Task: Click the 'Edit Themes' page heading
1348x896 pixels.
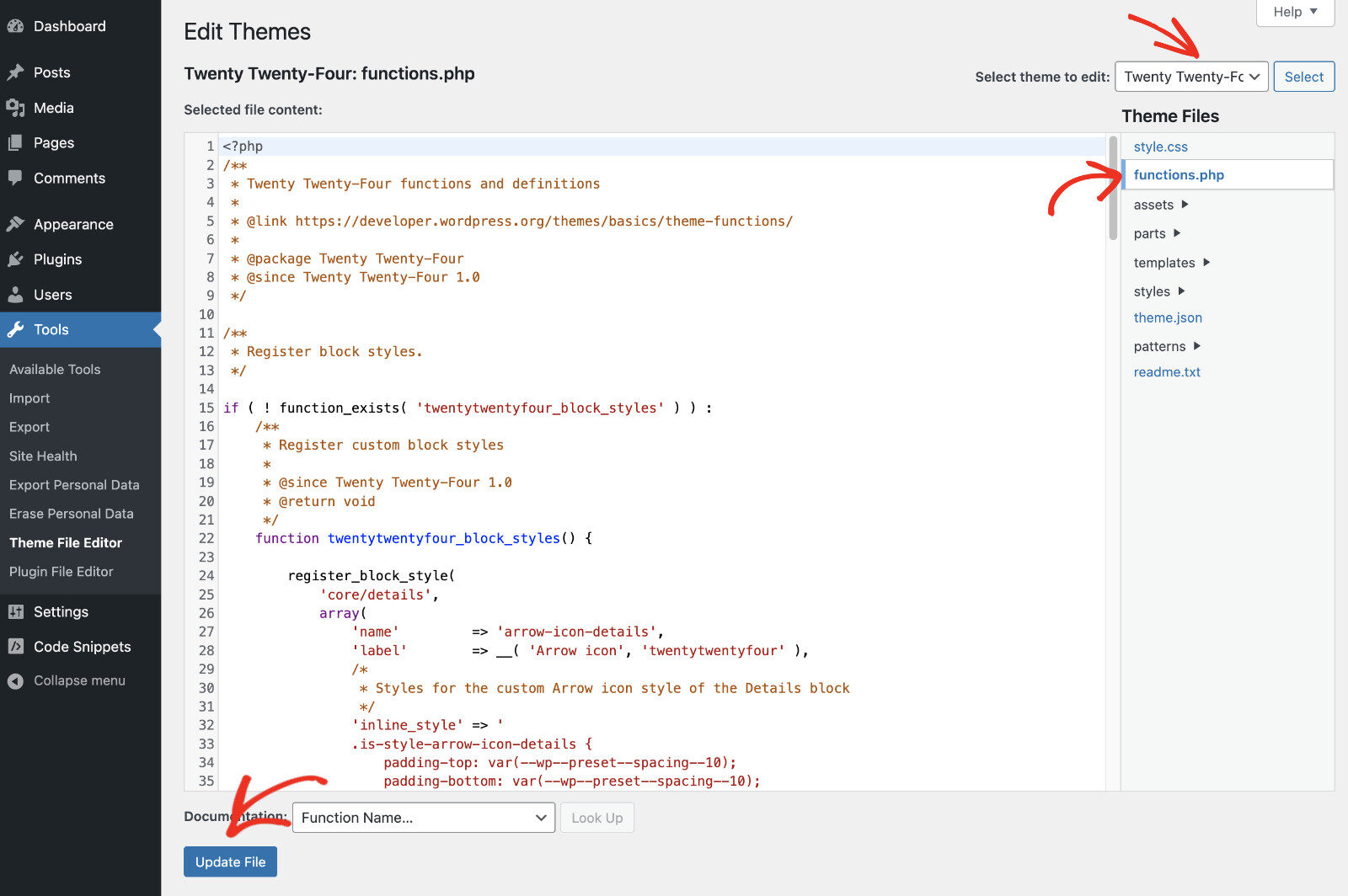Action: pyautogui.click(x=247, y=32)
